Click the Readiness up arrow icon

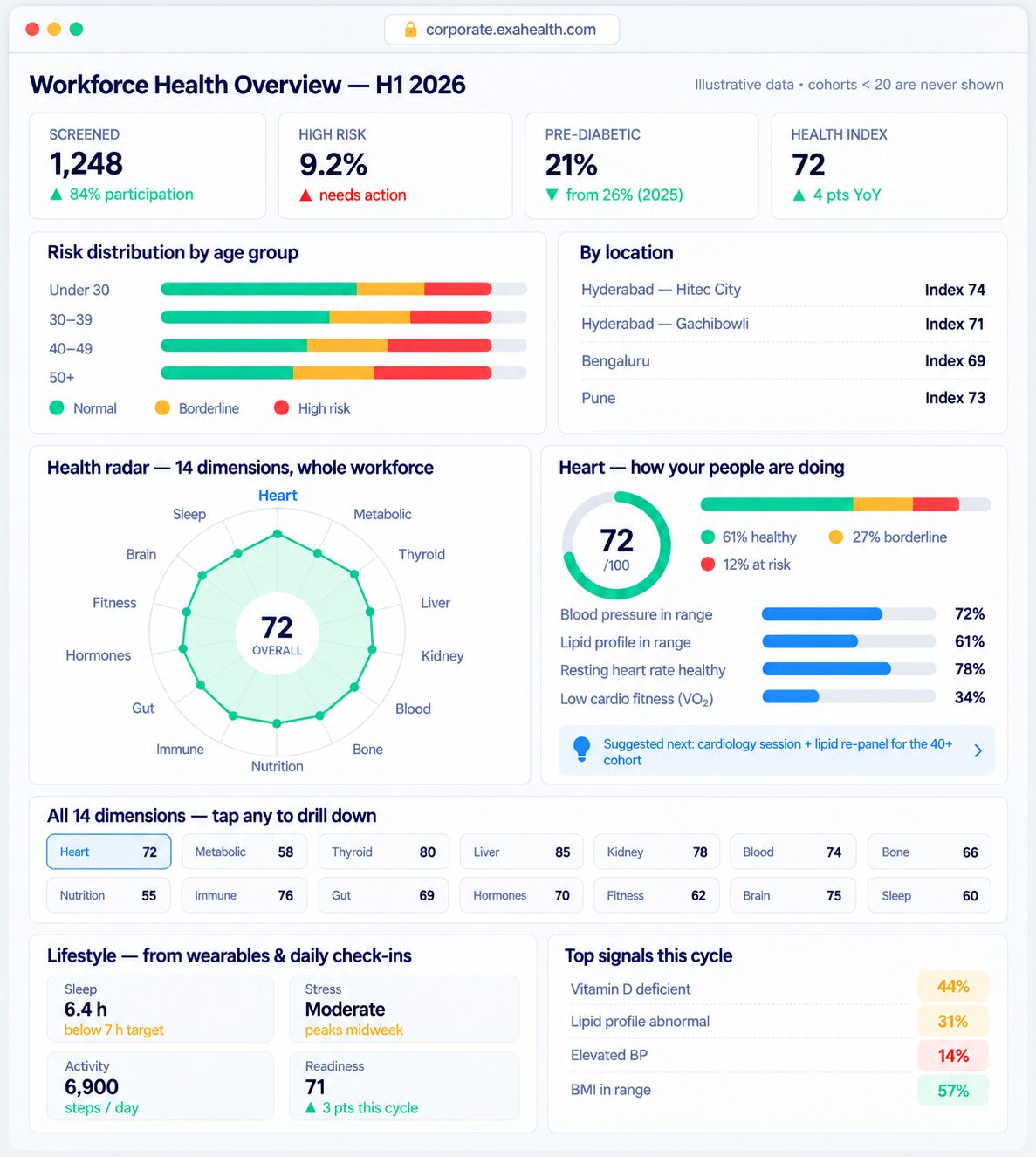coord(311,1107)
